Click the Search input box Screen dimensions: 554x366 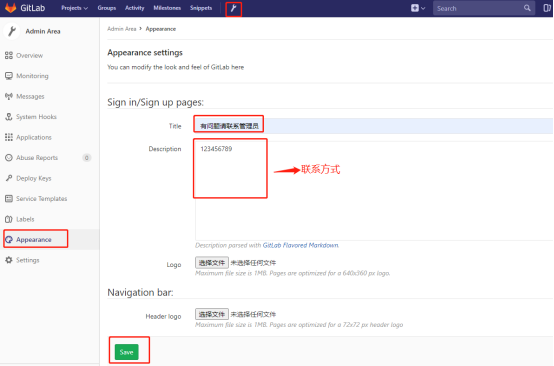[x=483, y=8]
